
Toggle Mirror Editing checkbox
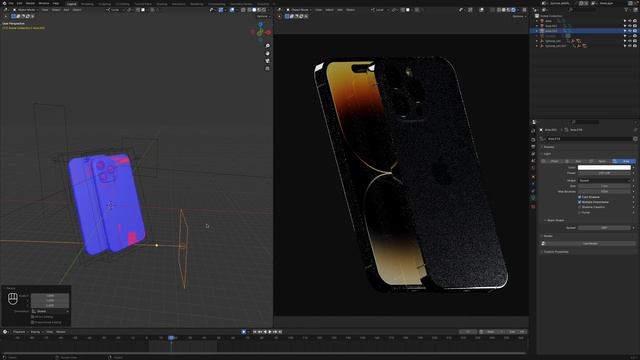[33, 317]
